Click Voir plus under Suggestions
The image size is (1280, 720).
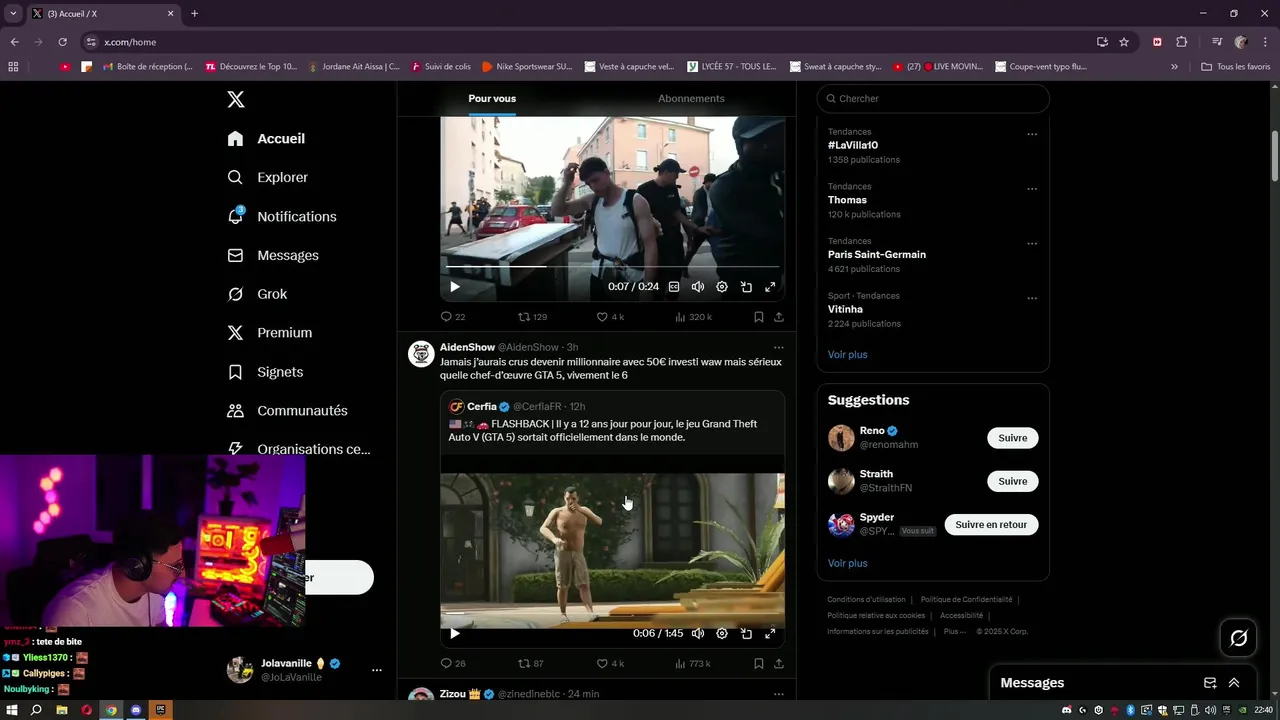coord(847,563)
